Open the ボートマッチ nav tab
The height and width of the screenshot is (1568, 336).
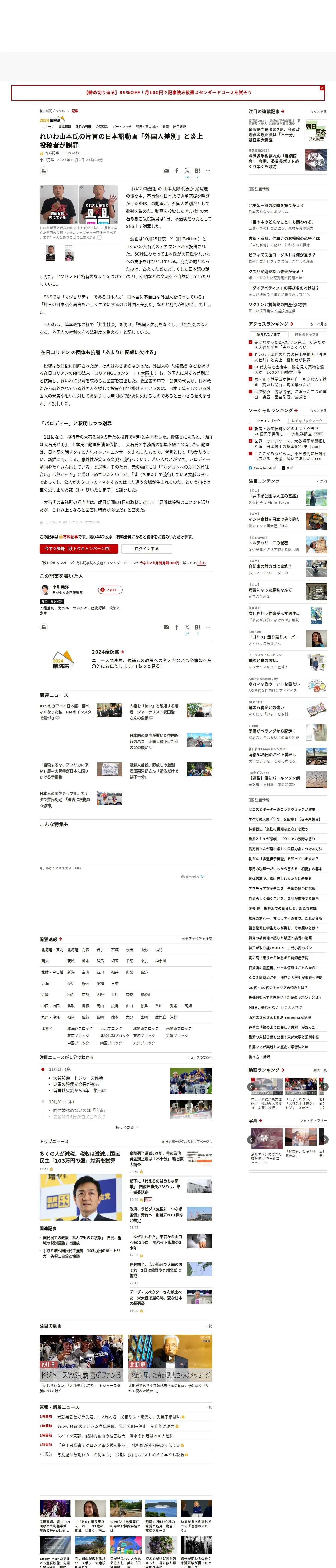click(x=121, y=127)
